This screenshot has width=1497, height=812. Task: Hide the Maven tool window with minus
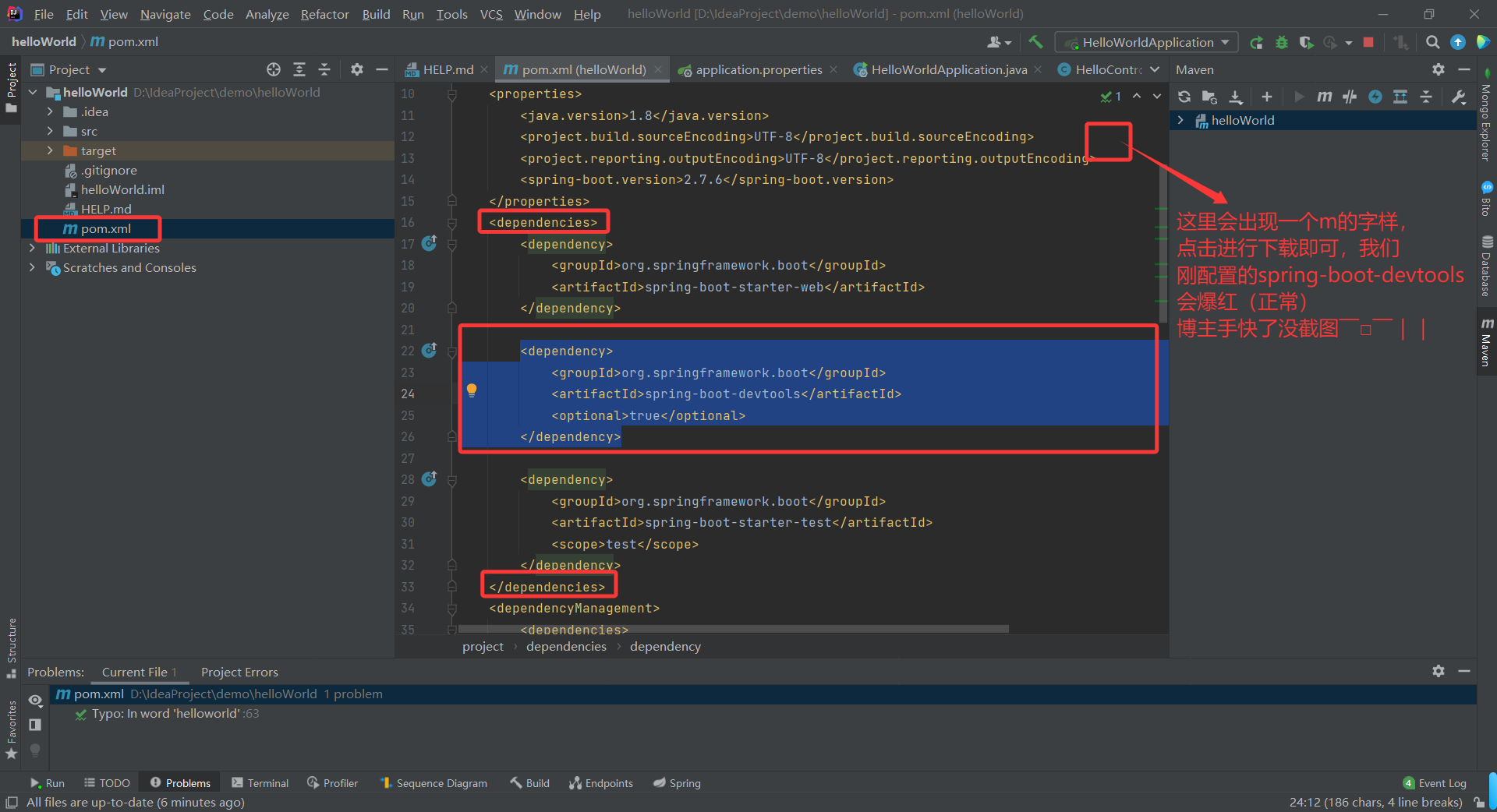click(x=1464, y=69)
